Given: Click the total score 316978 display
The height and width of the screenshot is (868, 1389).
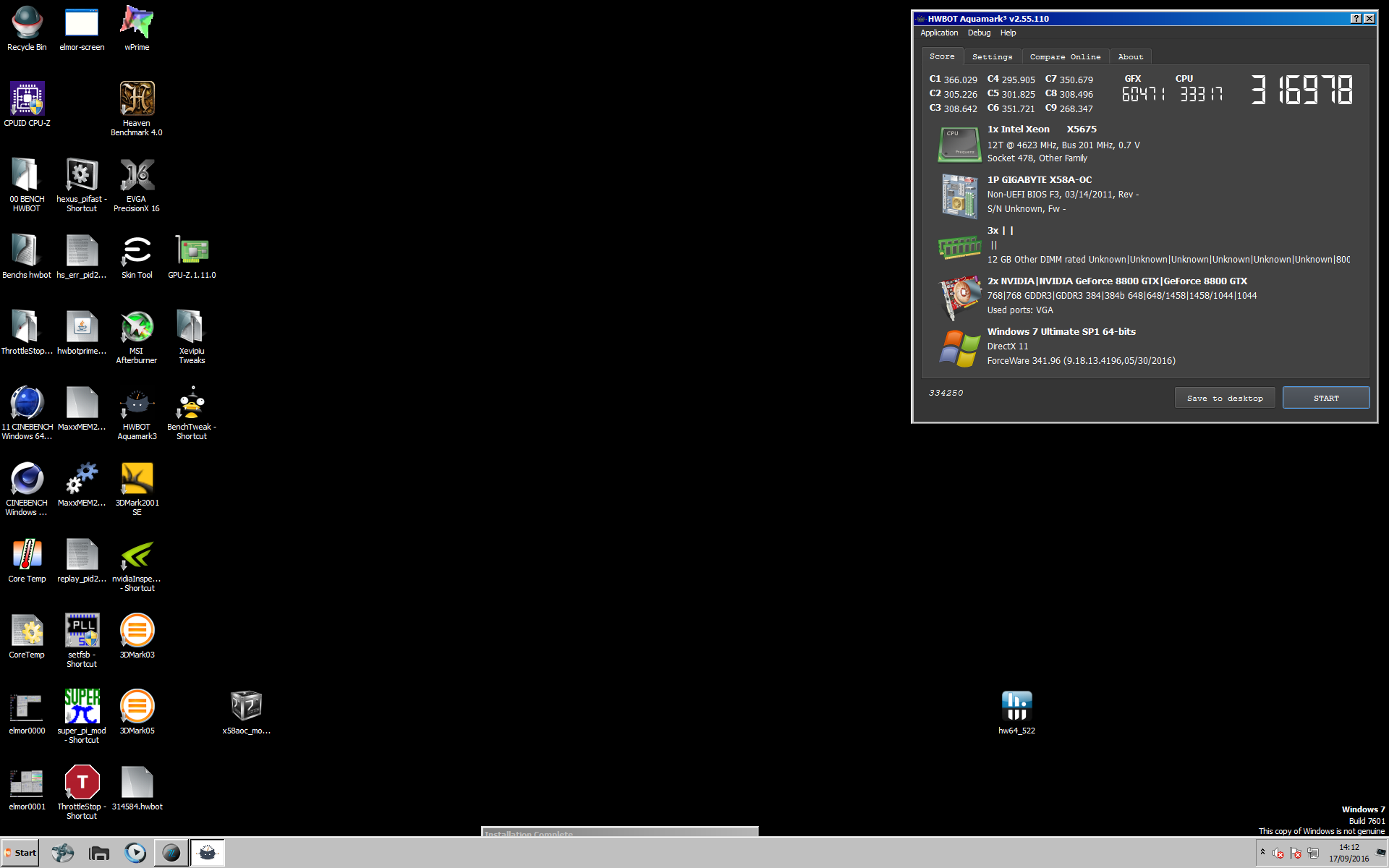Looking at the screenshot, I should tap(1301, 90).
